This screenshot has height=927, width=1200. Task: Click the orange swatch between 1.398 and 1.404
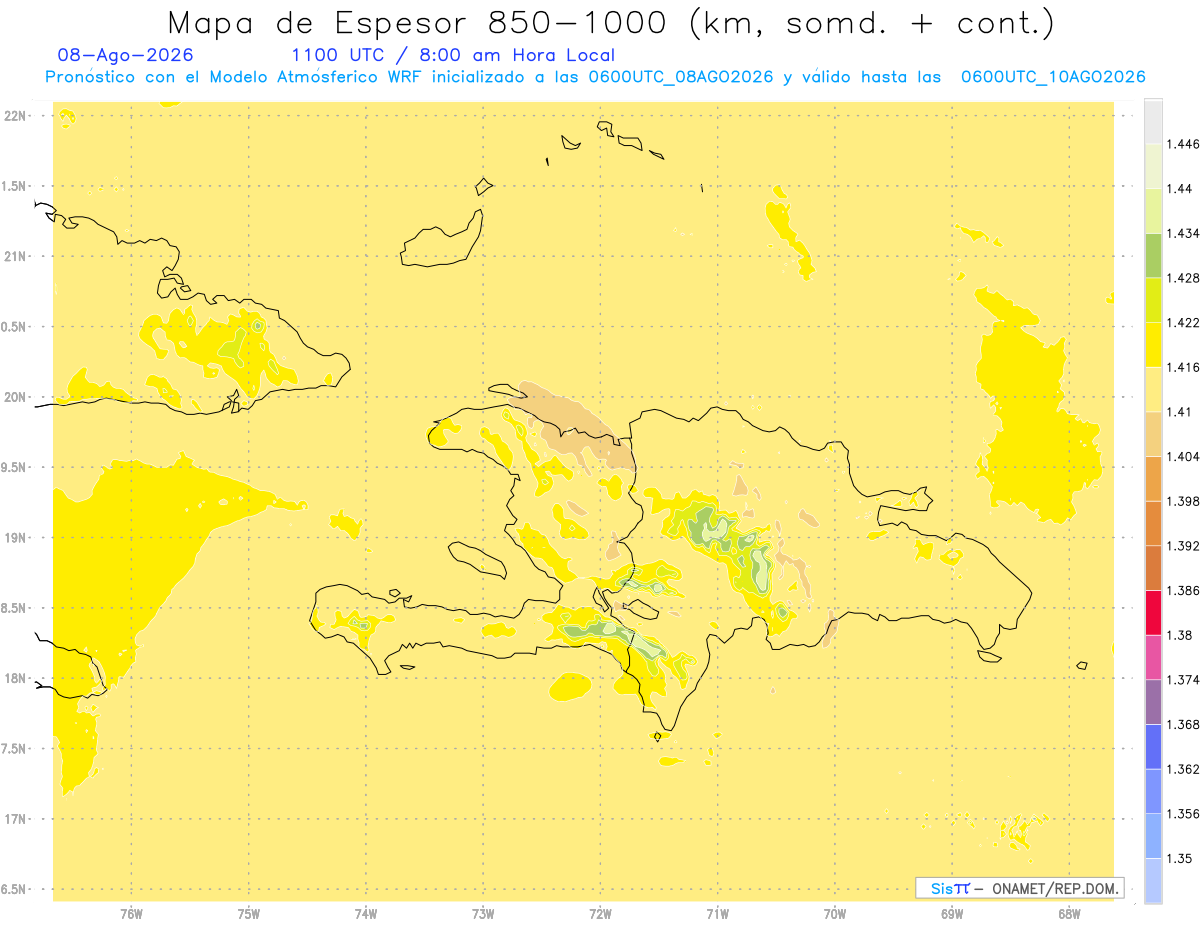tap(1153, 478)
